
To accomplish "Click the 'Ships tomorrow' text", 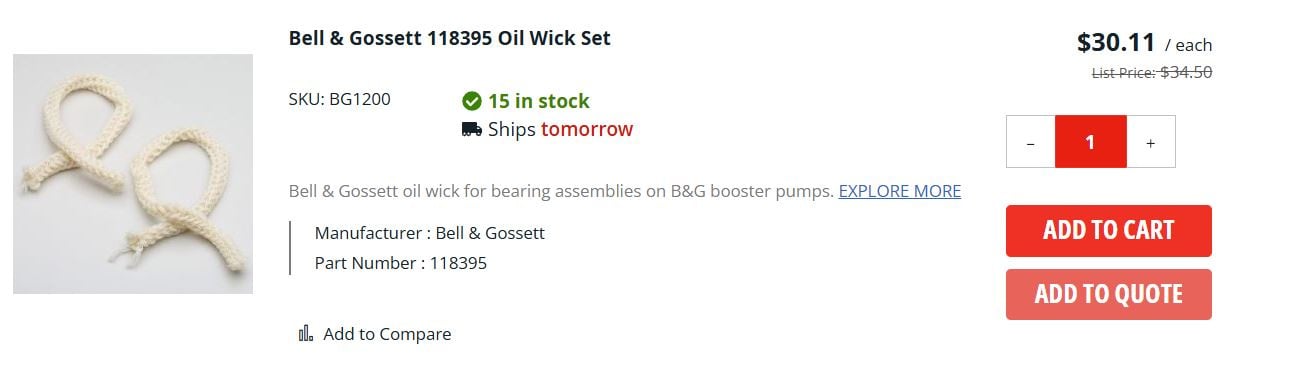I will [560, 129].
